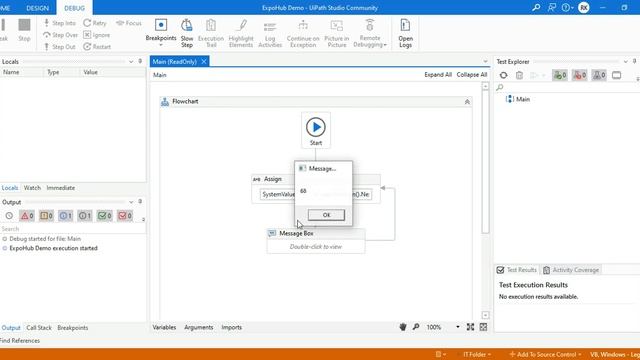The width and height of the screenshot is (640, 360).
Task: Switch to the Immediate tab
Action: (x=60, y=188)
